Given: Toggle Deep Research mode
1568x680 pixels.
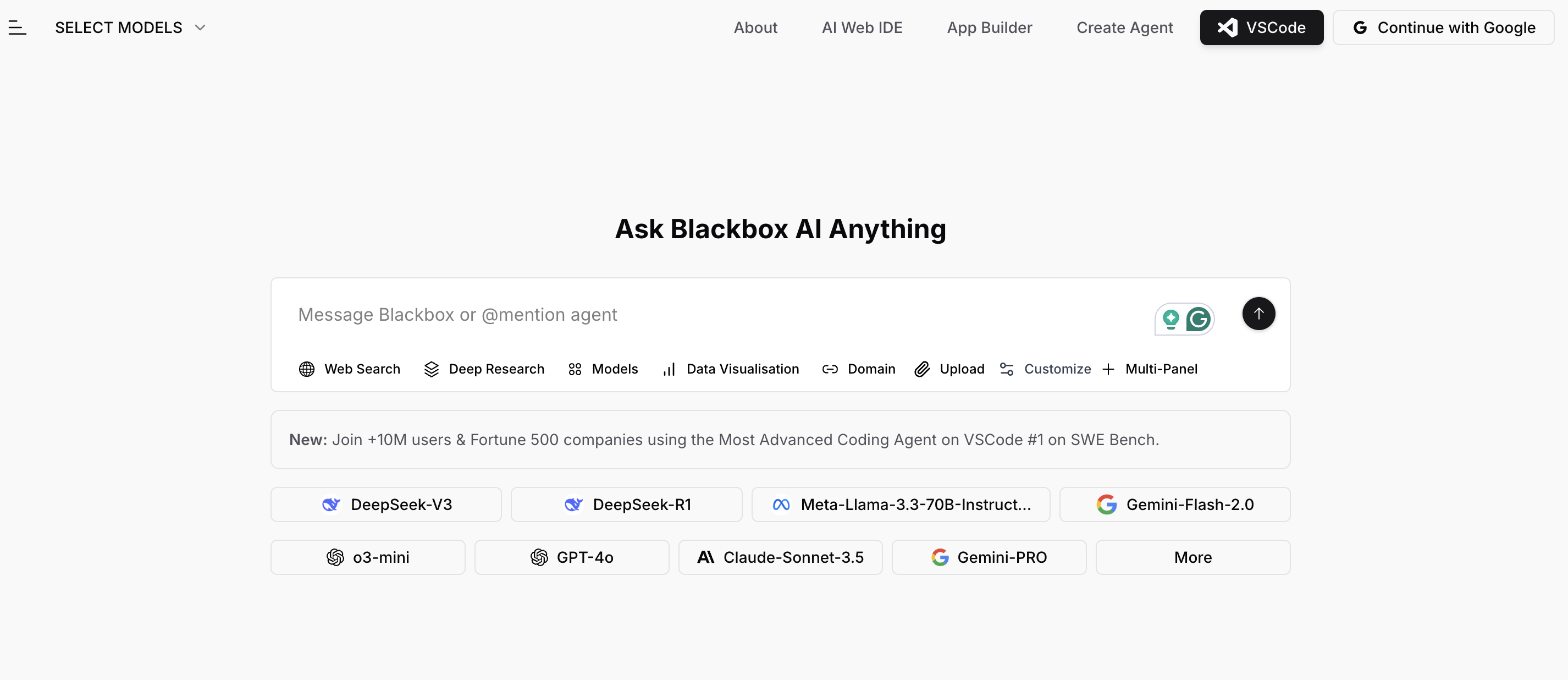Looking at the screenshot, I should click(x=484, y=369).
